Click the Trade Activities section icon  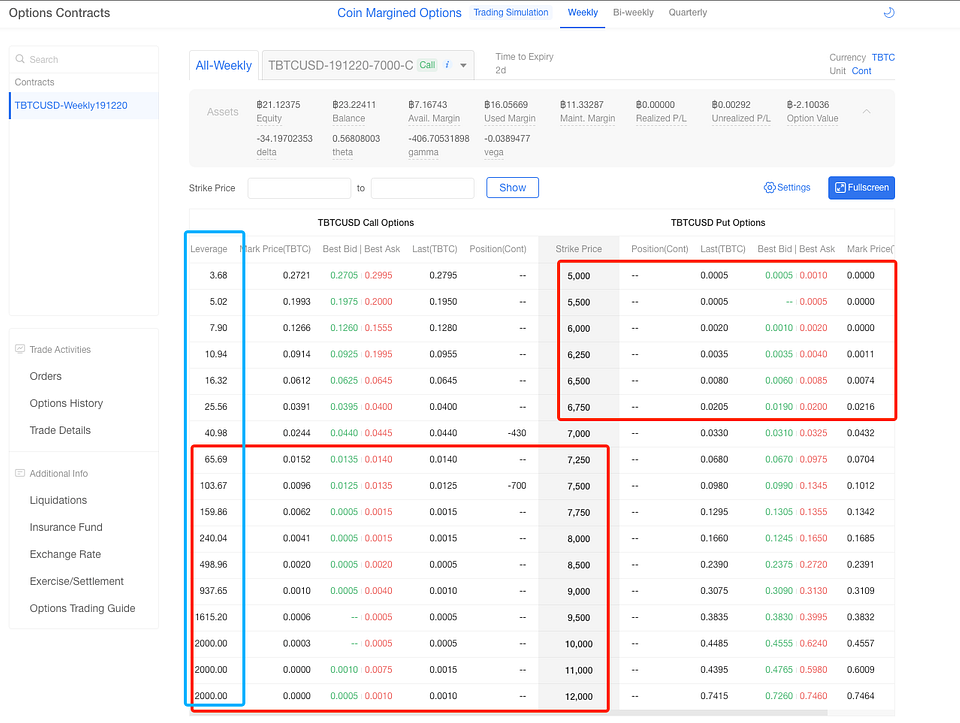click(x=20, y=349)
